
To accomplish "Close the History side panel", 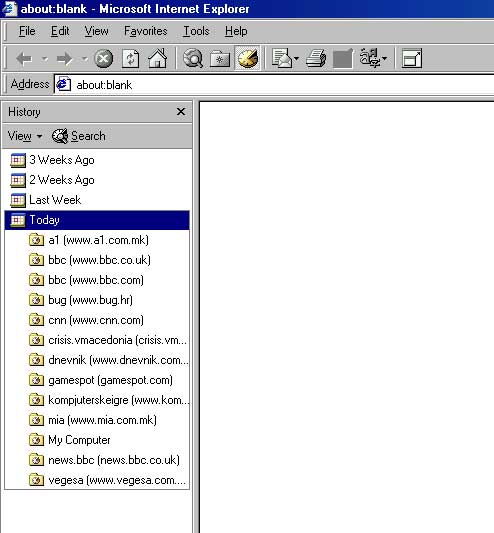I will pos(181,111).
